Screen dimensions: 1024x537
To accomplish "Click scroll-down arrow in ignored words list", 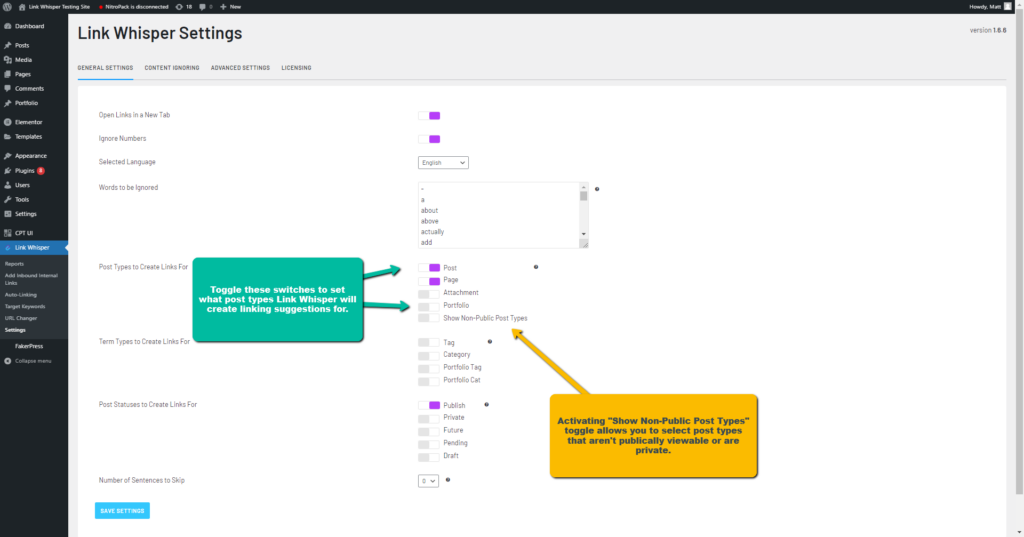I will 584,234.
